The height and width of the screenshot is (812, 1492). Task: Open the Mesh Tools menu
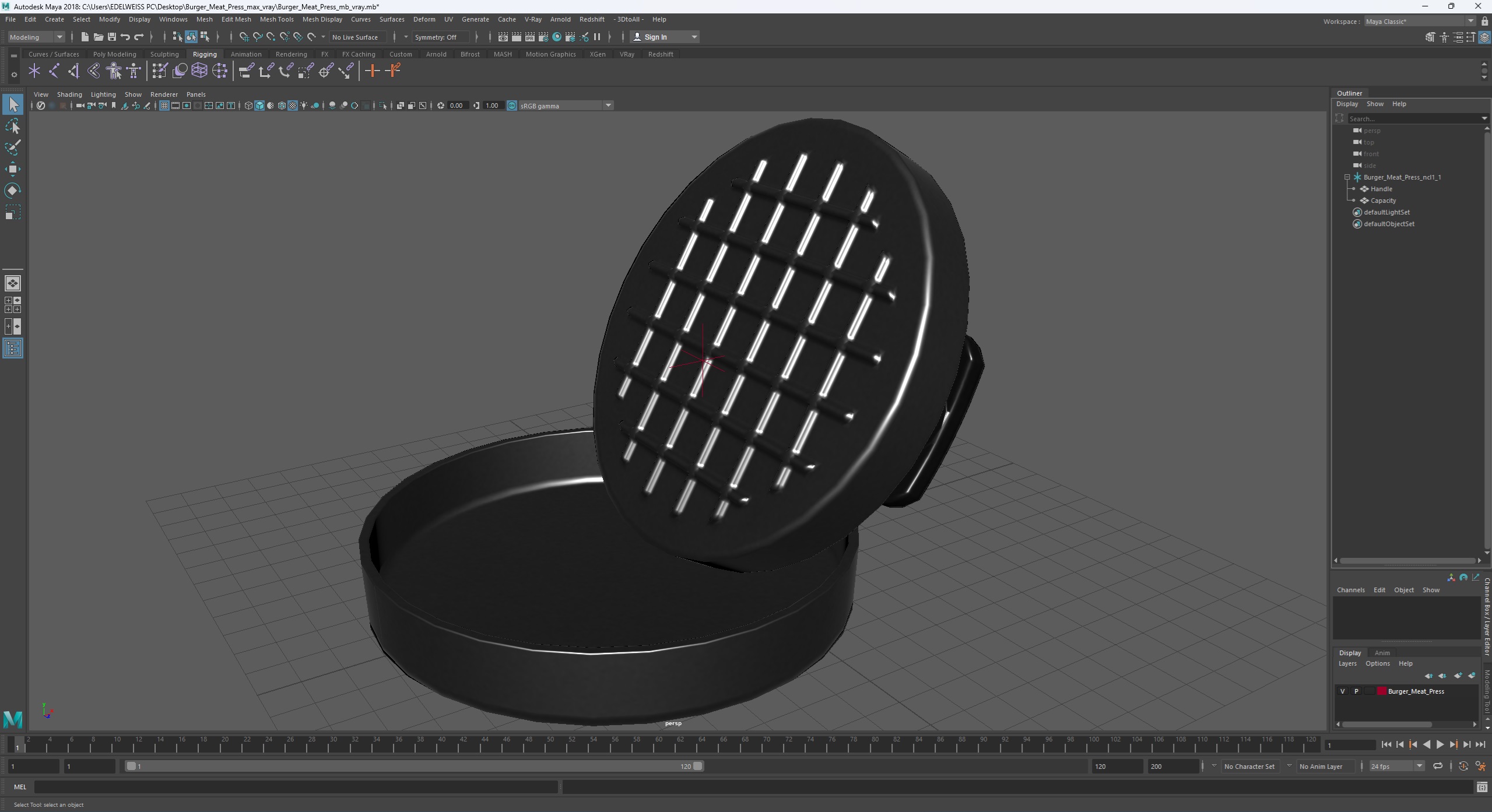point(276,19)
